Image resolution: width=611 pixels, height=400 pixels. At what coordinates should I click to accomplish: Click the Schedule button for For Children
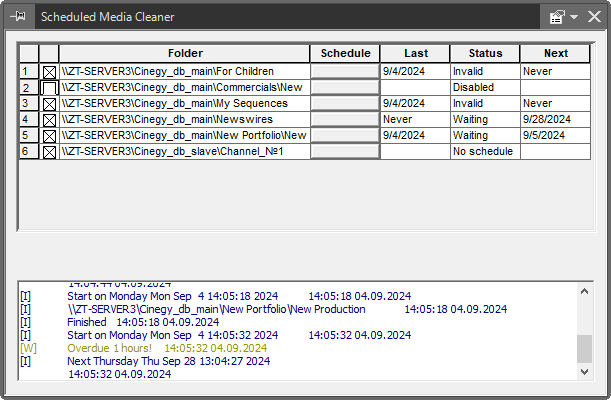point(345,72)
